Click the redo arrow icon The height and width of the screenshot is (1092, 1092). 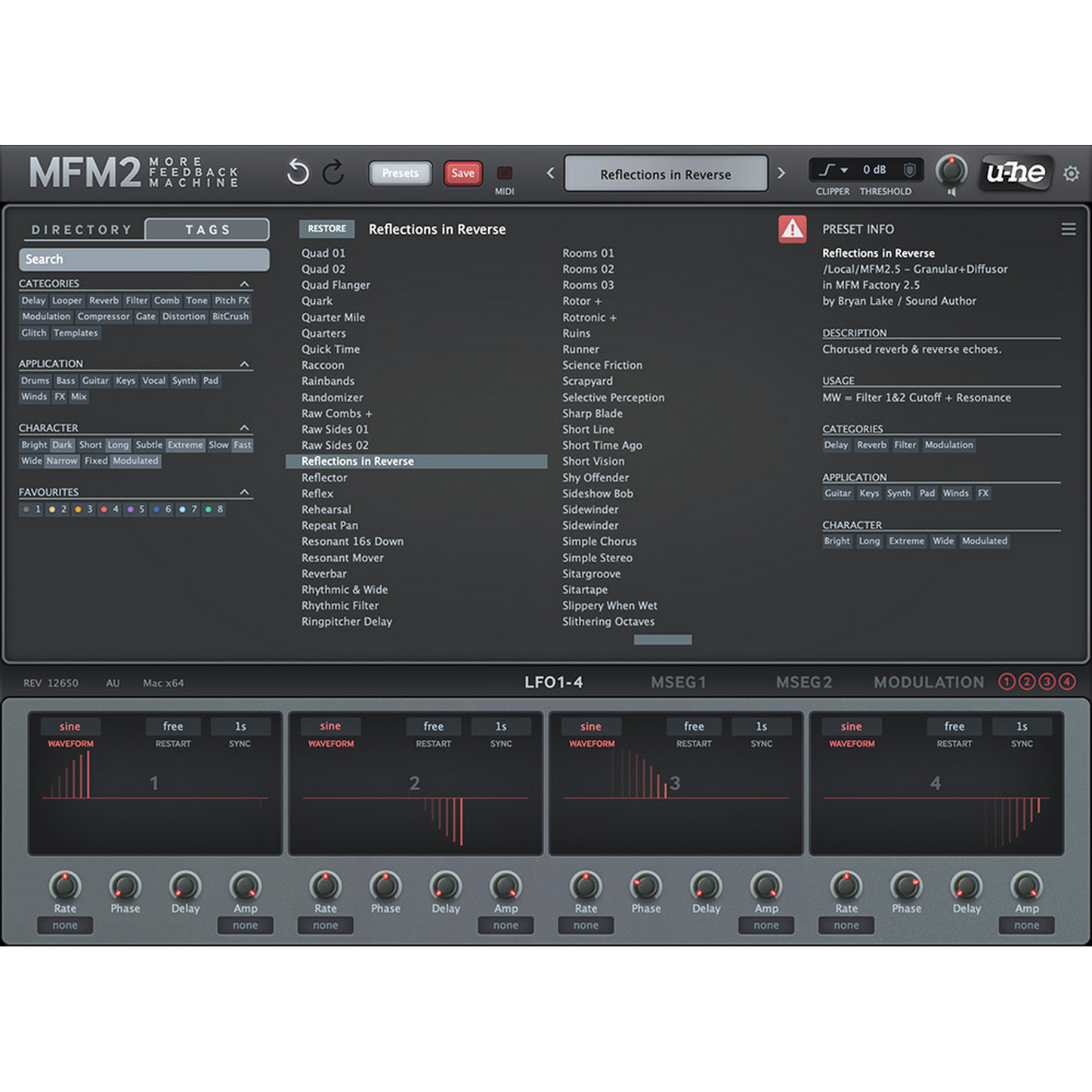click(333, 173)
